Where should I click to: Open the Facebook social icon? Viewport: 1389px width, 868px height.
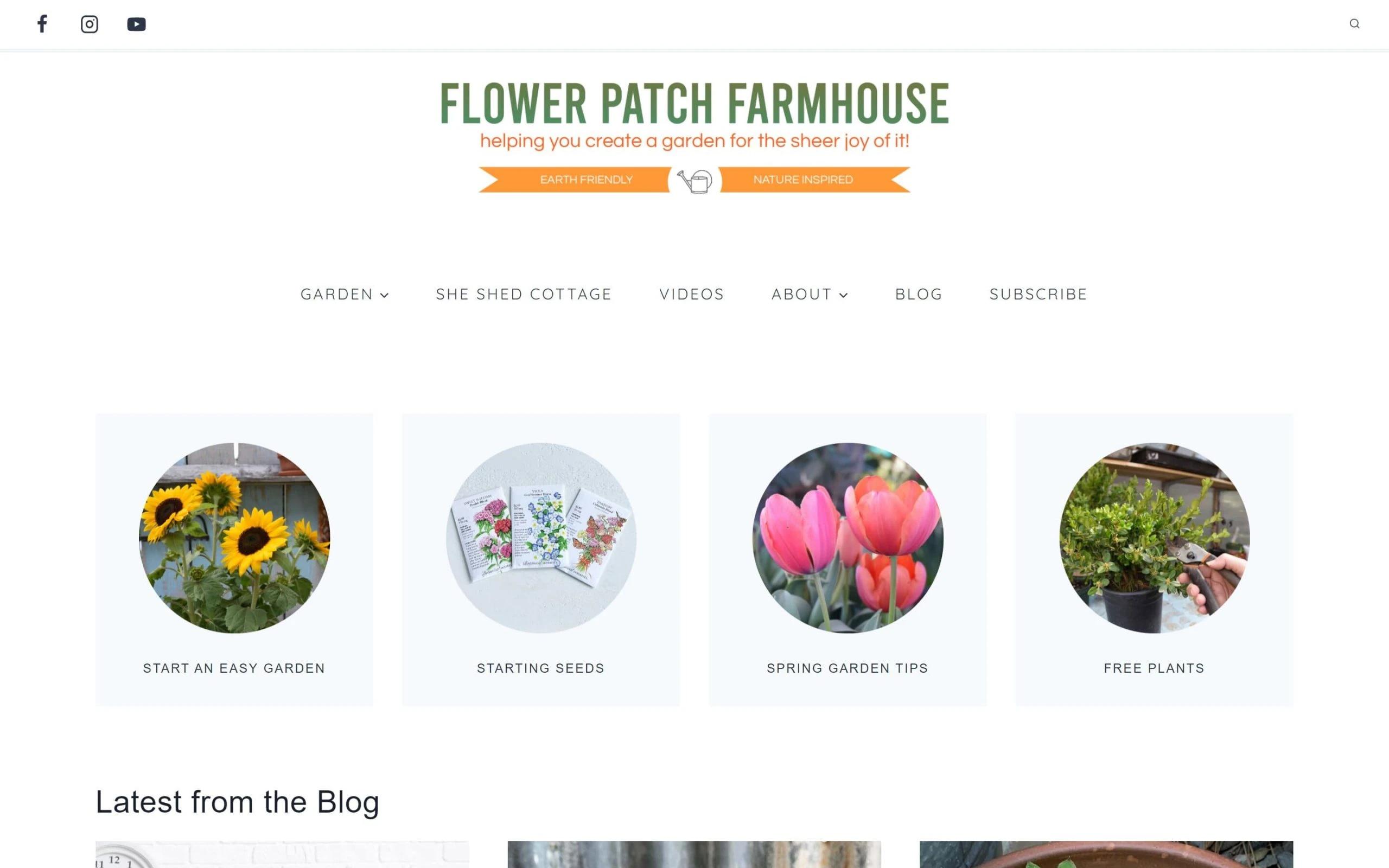coord(42,24)
